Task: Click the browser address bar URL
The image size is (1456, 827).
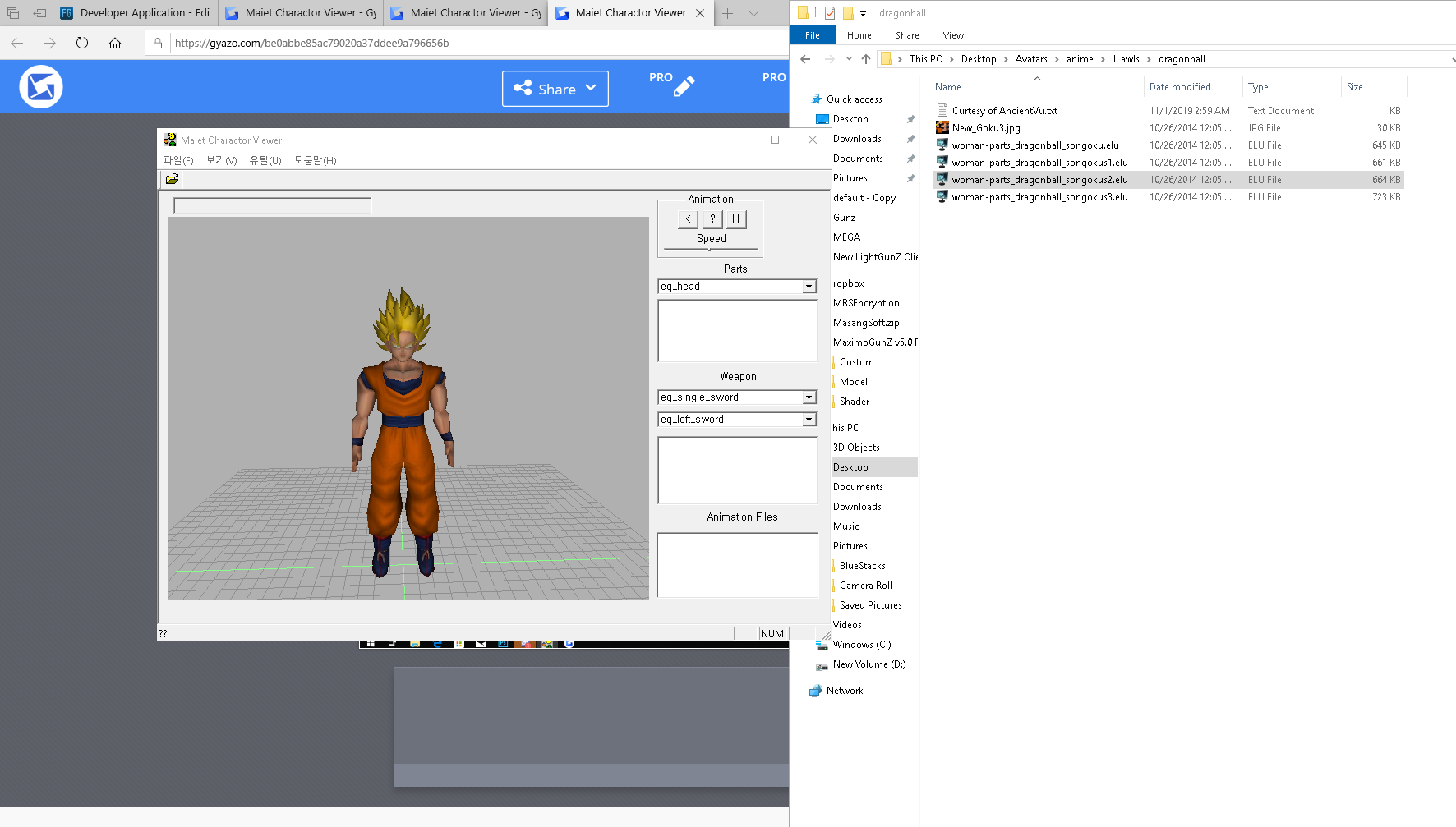Action: click(x=312, y=44)
